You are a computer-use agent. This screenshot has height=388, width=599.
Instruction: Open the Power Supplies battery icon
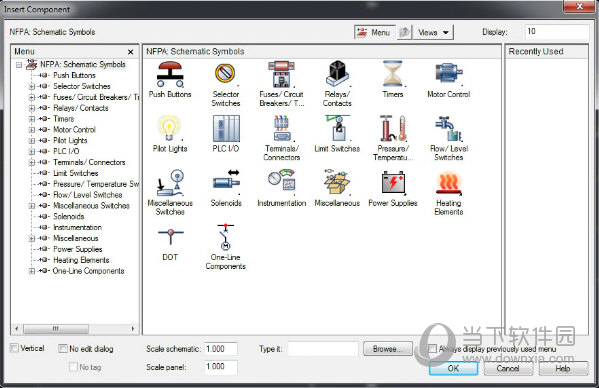tap(393, 183)
